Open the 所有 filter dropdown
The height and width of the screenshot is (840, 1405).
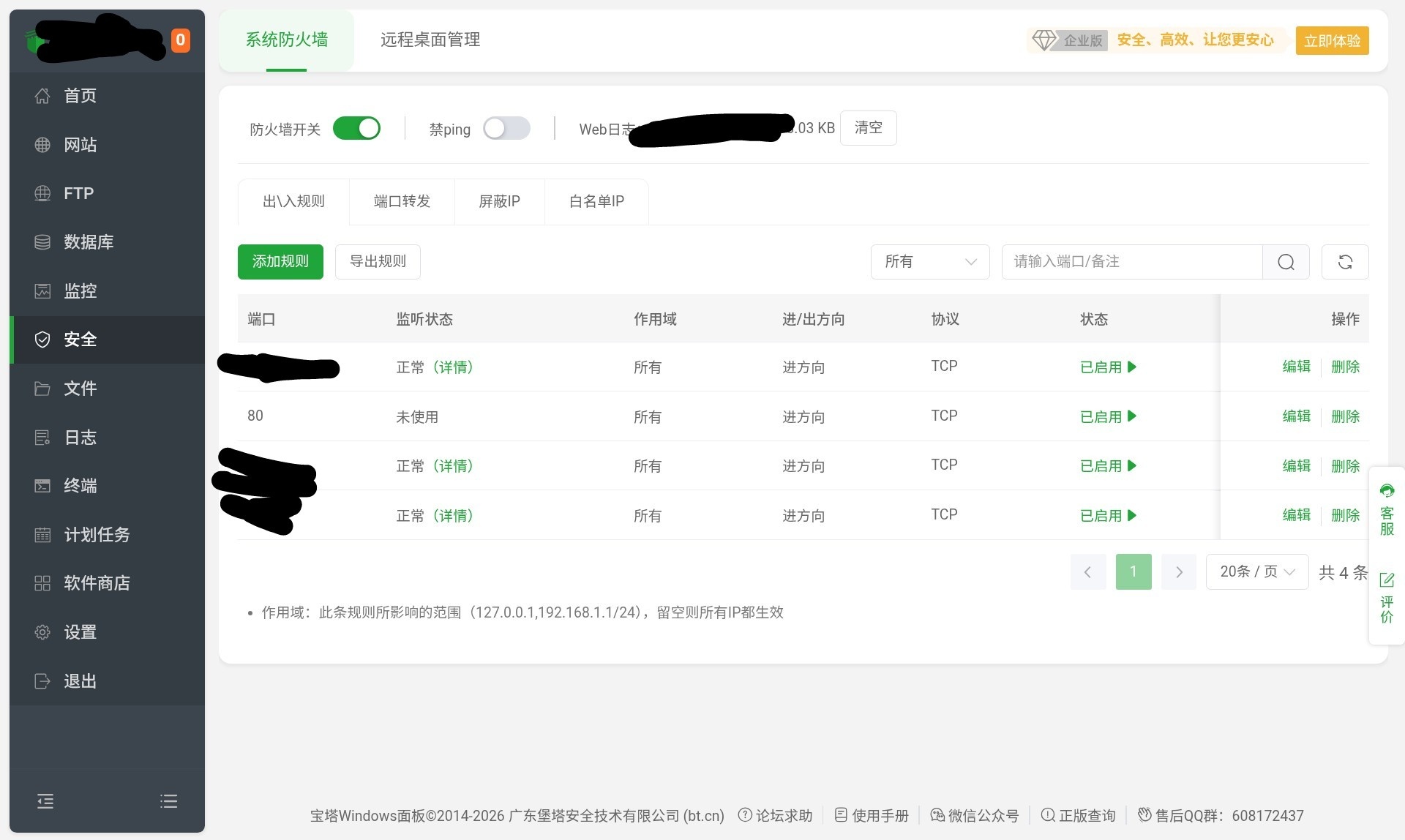930,262
